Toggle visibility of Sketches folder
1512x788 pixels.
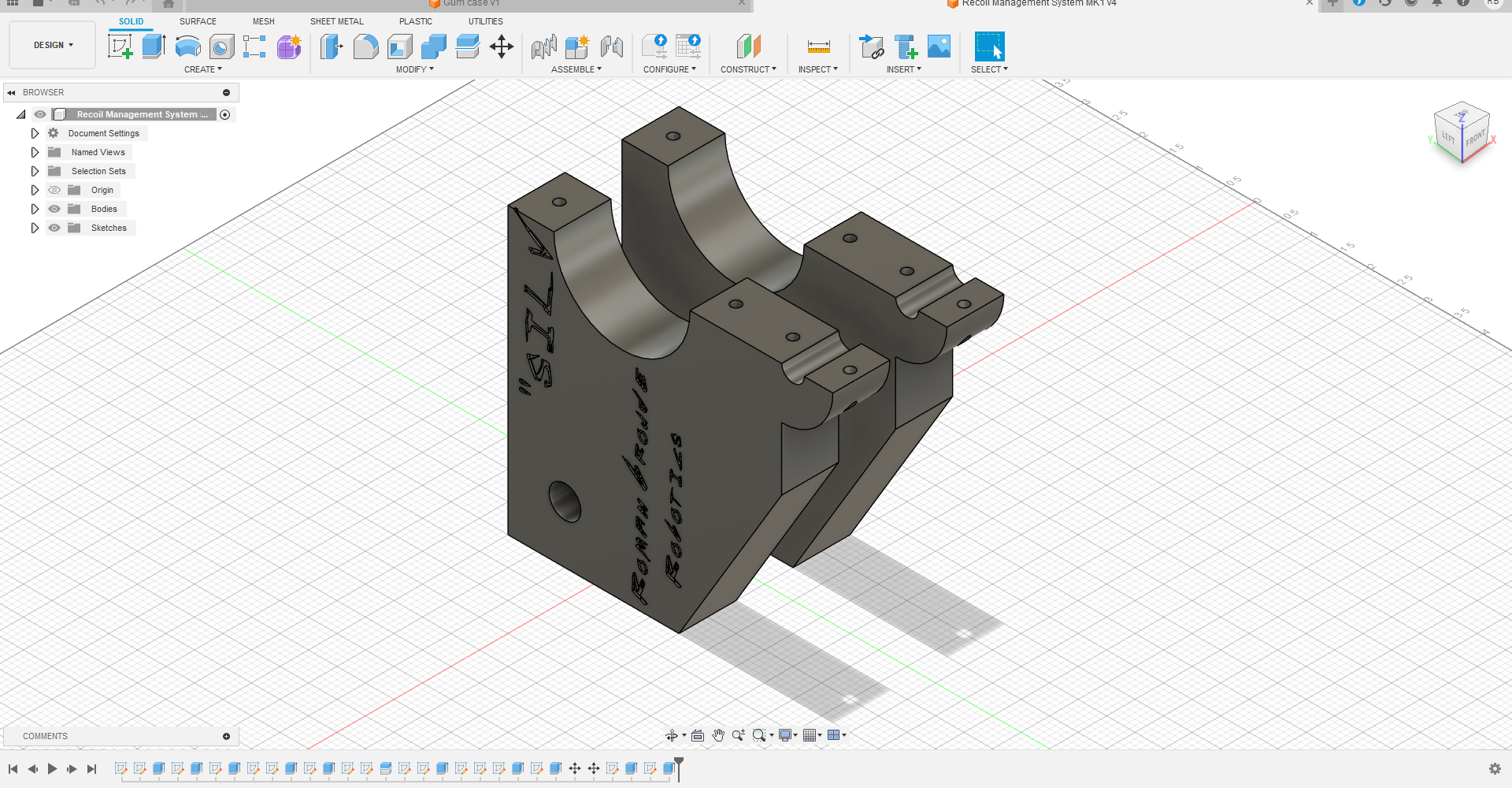click(x=54, y=228)
